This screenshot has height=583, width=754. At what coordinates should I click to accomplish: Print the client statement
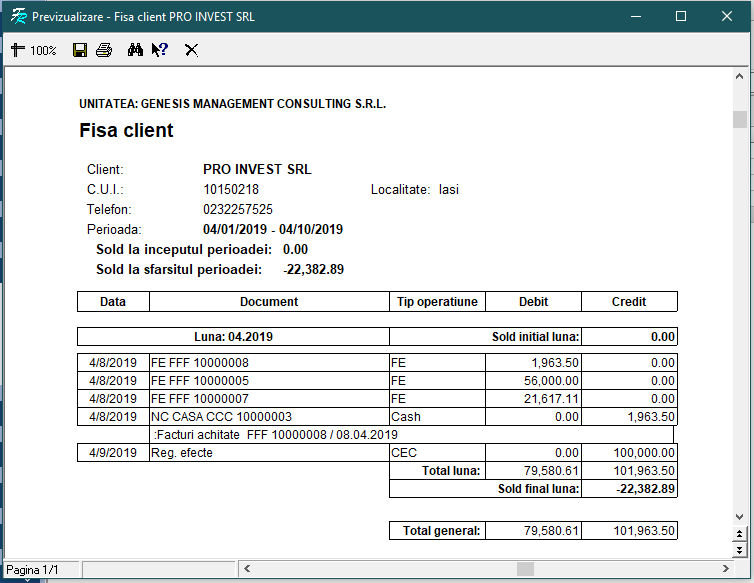[104, 50]
